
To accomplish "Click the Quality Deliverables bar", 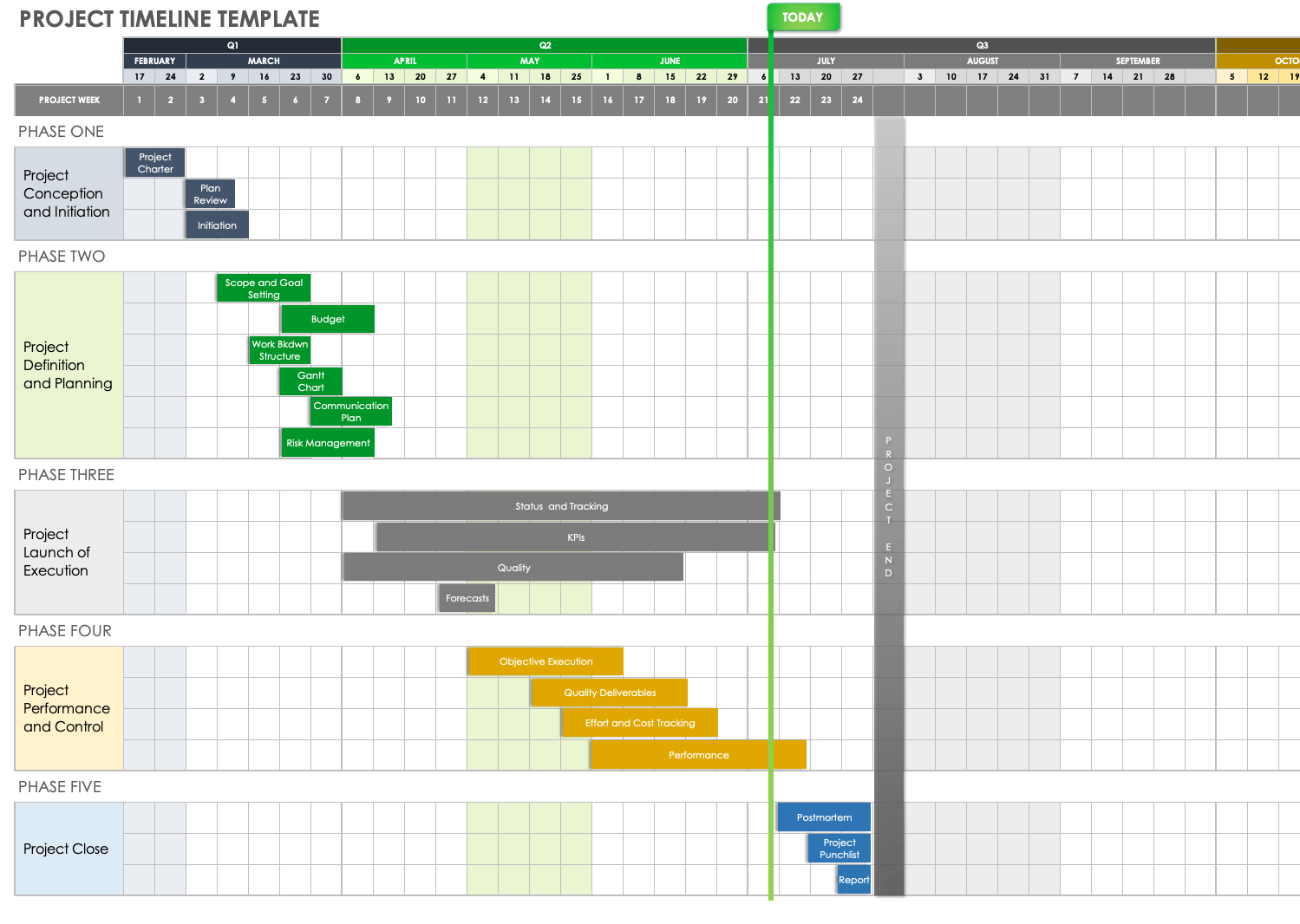I will point(610,693).
